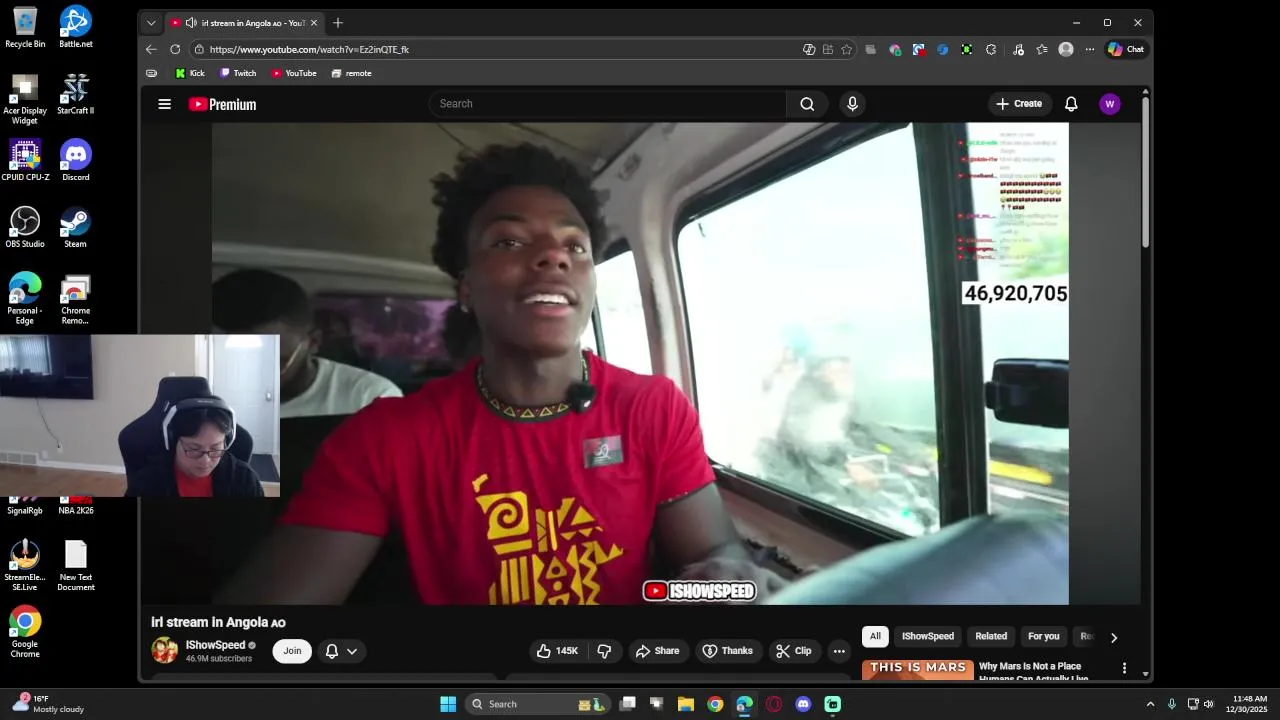Open remote bookmark in favorites bar
The image size is (1280, 720).
point(351,73)
